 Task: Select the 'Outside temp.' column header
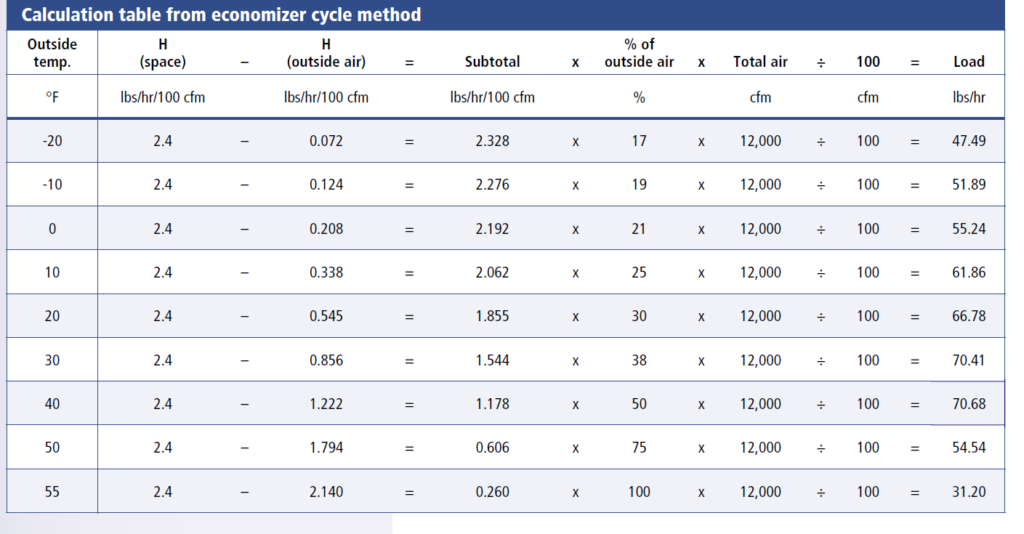pos(52,53)
